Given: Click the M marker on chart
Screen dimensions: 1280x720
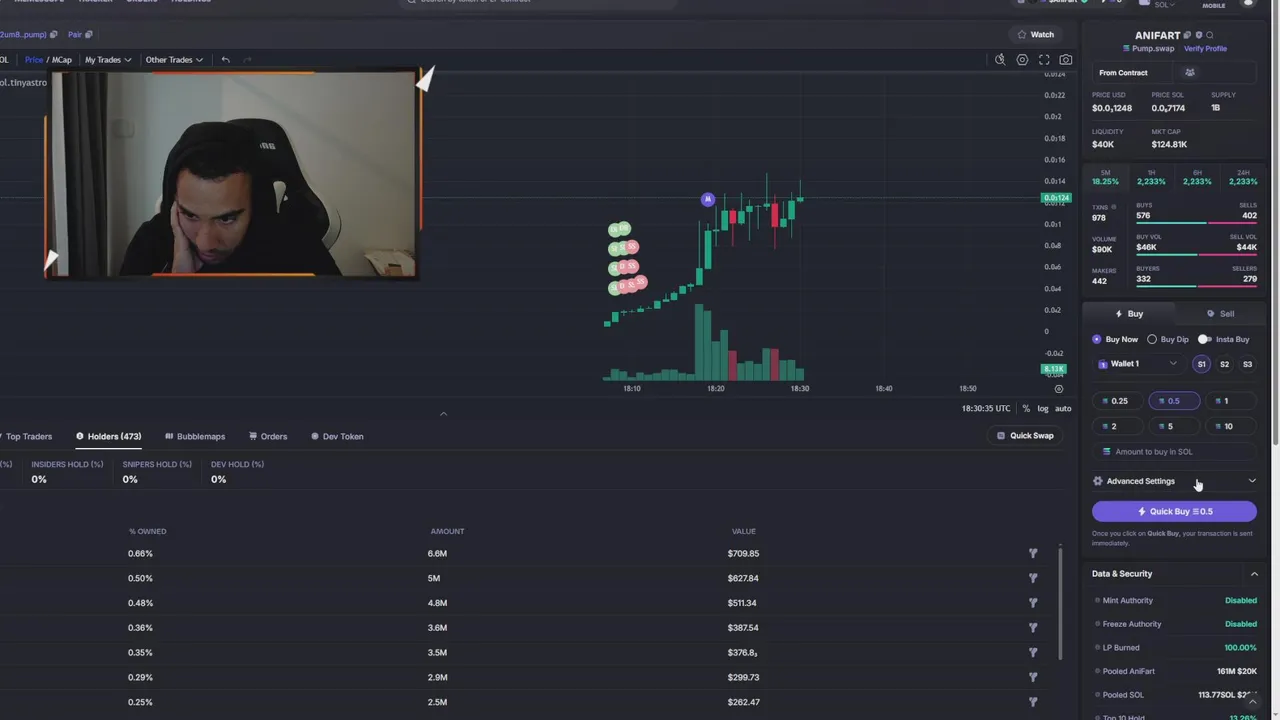Looking at the screenshot, I should pos(708,200).
